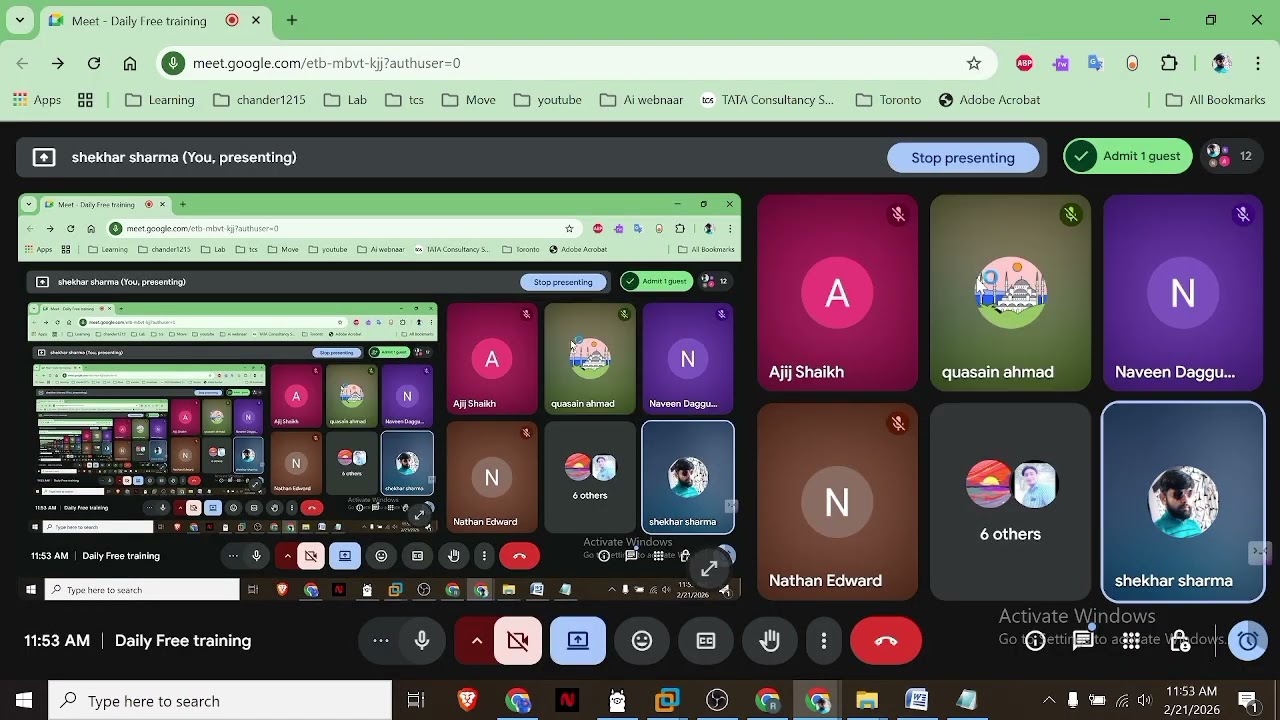
Task: Click the present screen icon
Action: point(578,641)
